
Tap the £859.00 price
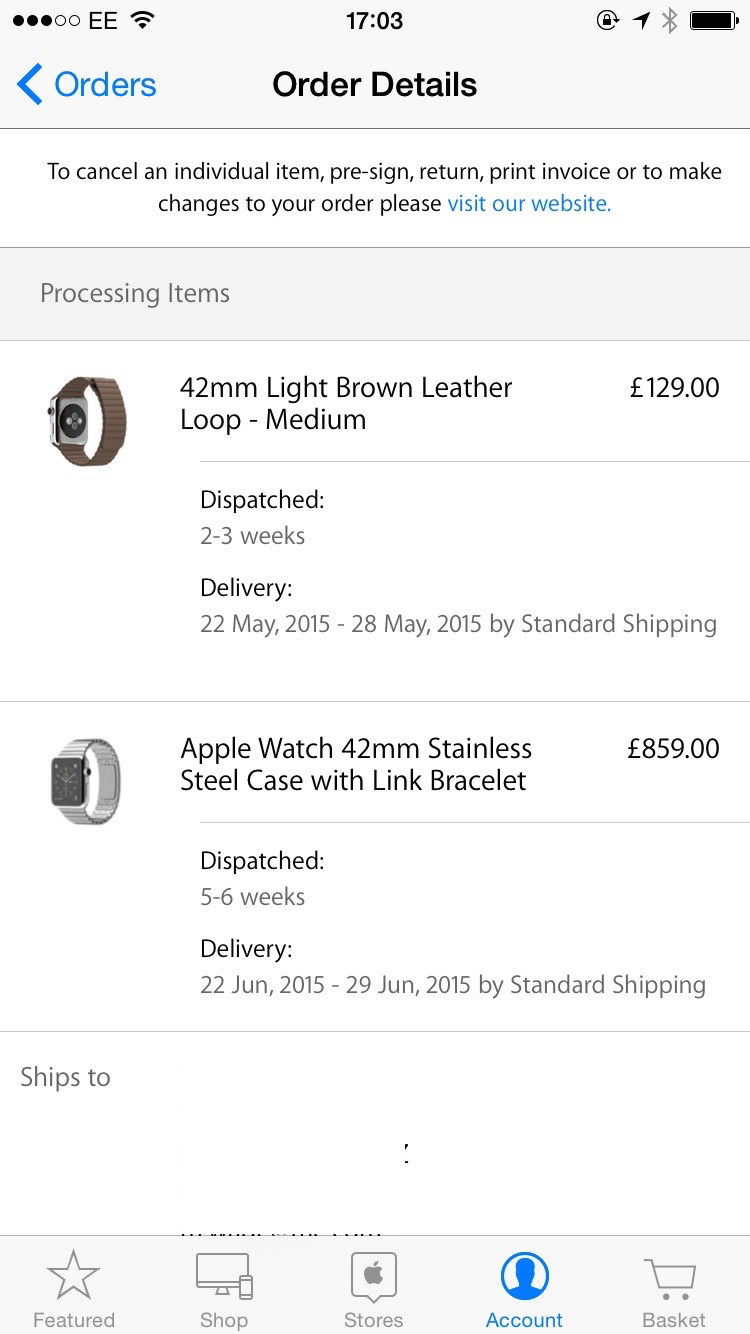[x=673, y=748]
